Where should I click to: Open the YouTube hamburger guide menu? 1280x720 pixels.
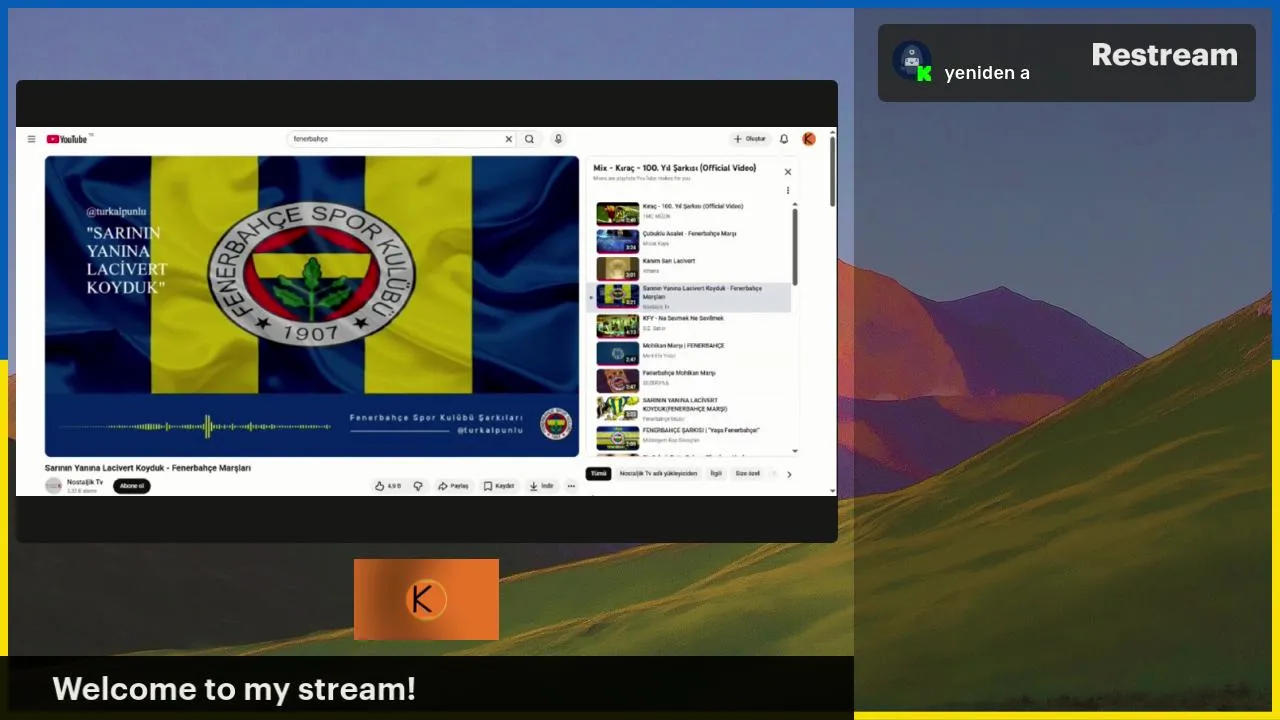[31, 139]
